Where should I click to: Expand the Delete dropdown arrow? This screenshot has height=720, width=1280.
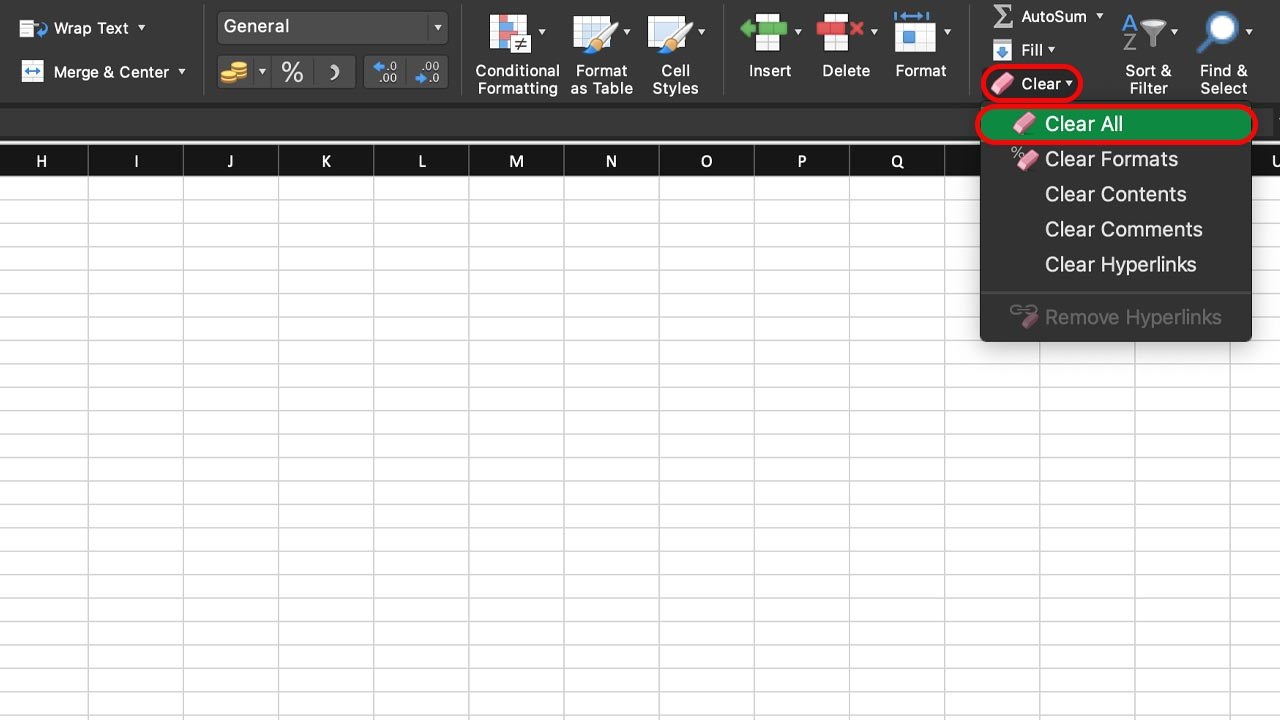point(873,32)
